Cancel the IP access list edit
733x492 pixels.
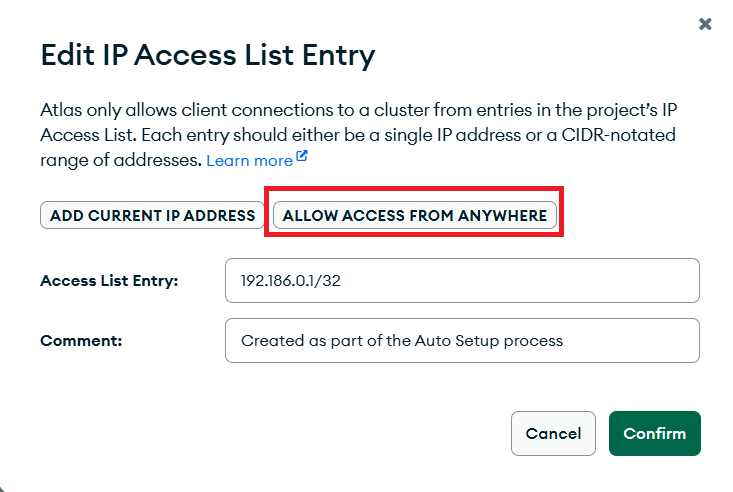[x=553, y=433]
